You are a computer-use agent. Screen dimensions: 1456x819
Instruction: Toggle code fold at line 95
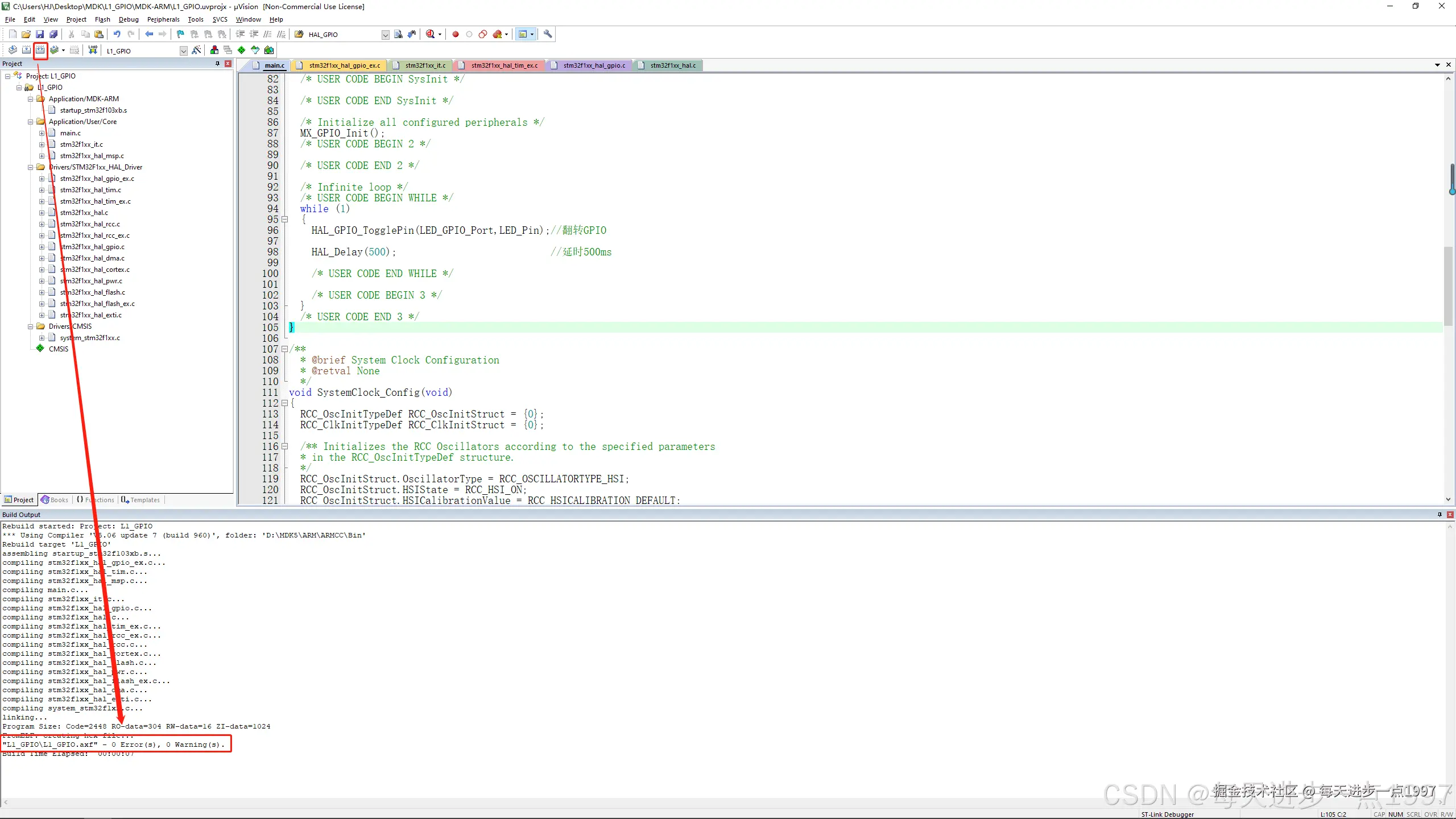284,220
